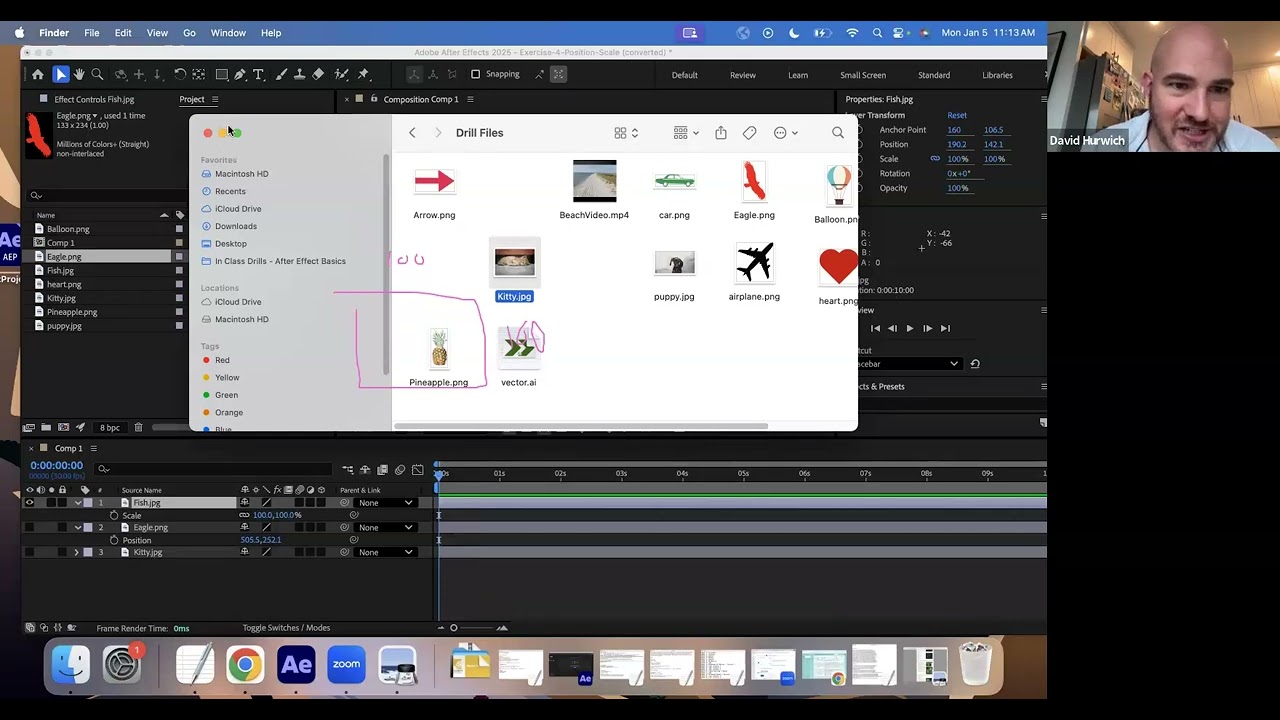Screen dimensions: 1280x720
Task: Click the Scale stopwatch in timeline
Action: (x=114, y=515)
